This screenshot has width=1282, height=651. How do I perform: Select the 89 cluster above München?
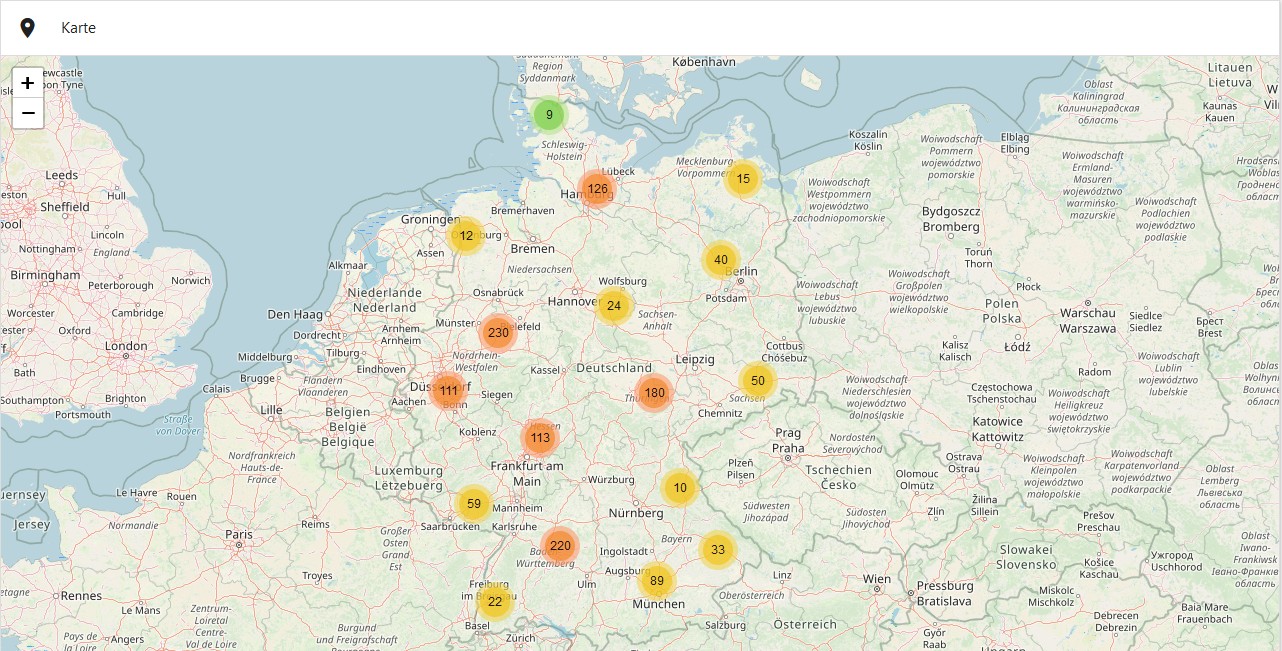coord(657,581)
